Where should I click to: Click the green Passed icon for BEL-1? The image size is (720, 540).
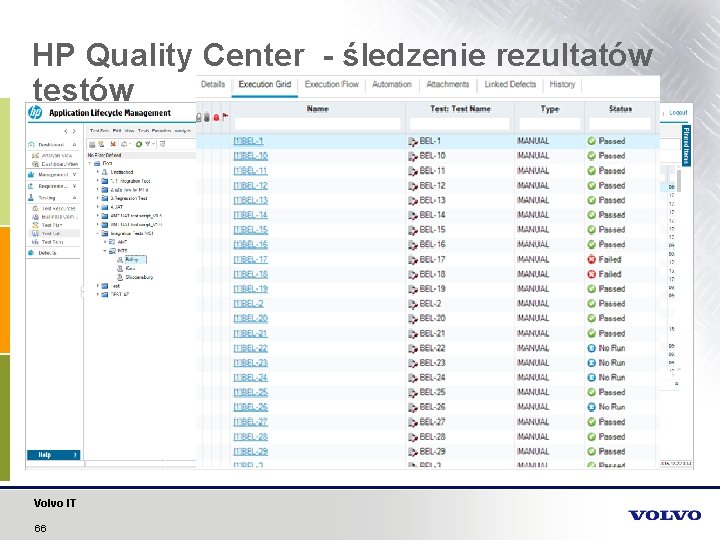591,141
